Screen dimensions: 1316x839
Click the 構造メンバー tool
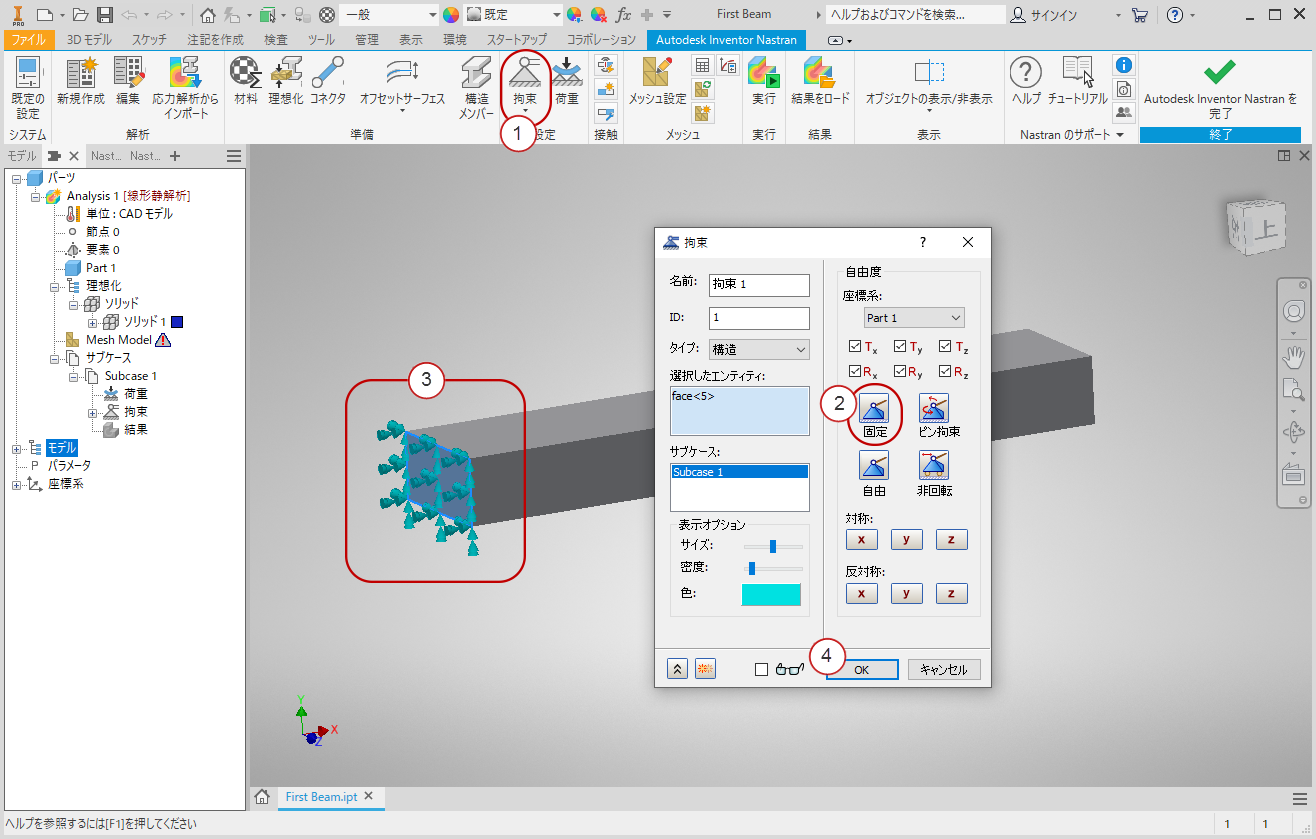pyautogui.click(x=477, y=88)
